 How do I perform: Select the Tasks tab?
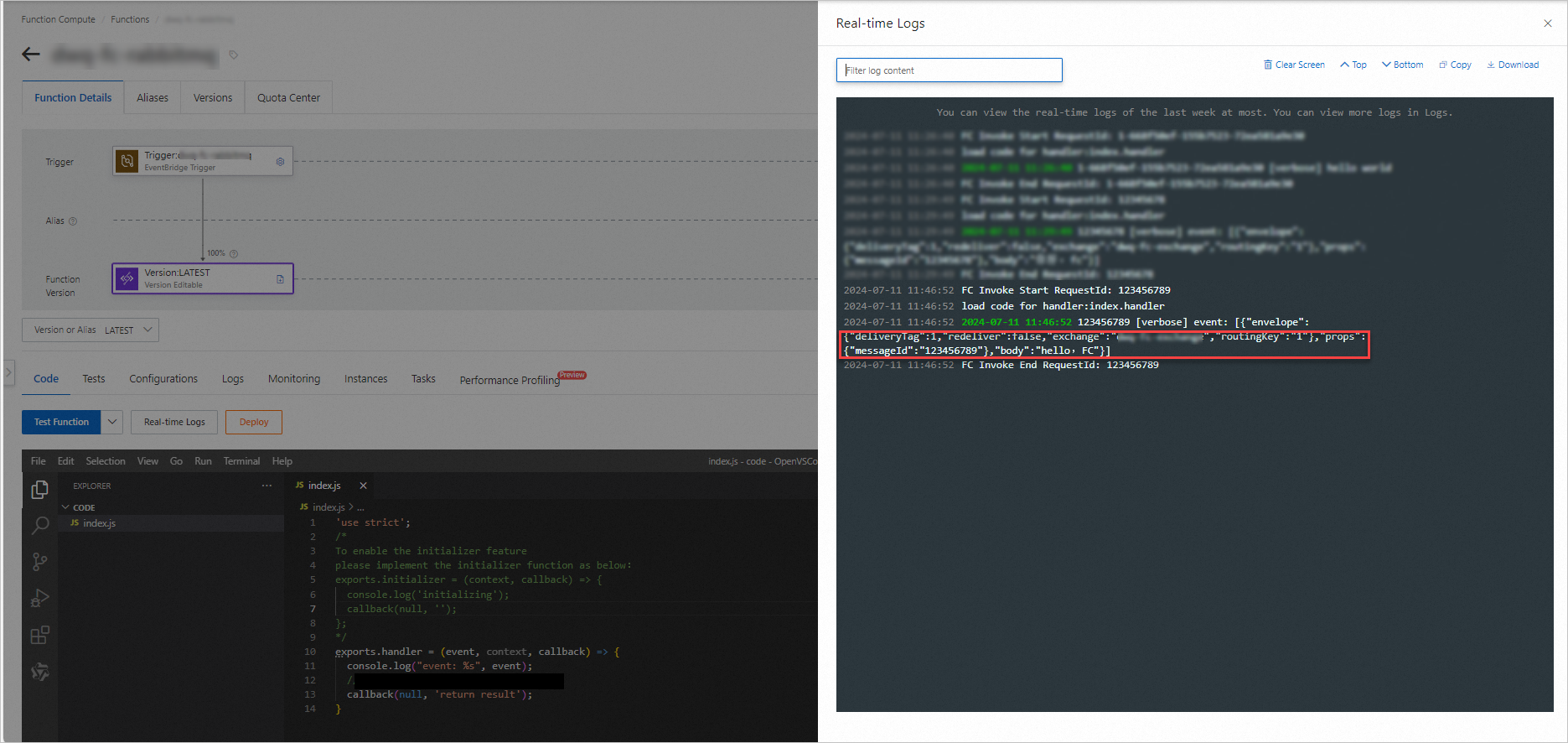[x=423, y=379]
